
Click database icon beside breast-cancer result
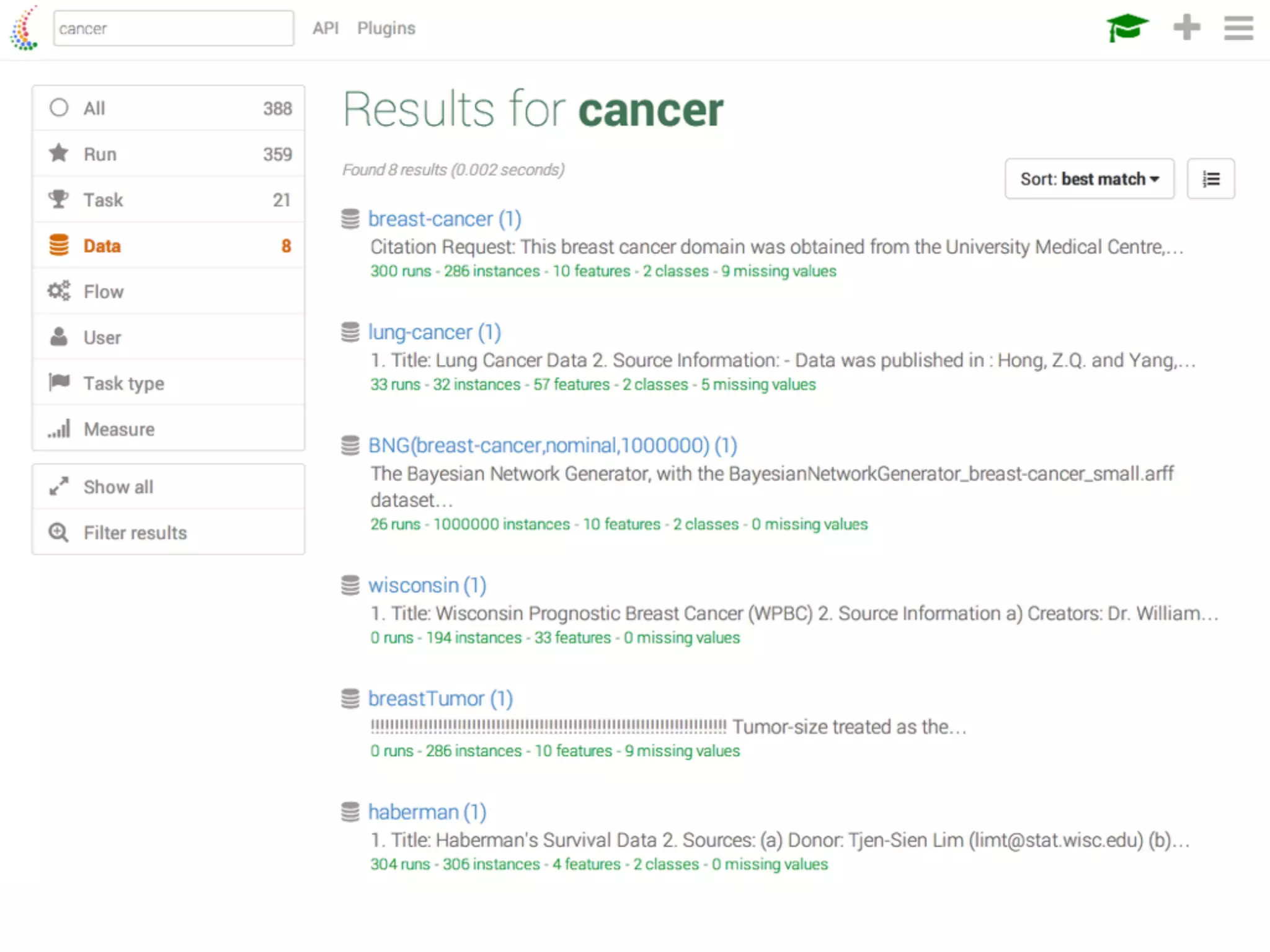(350, 219)
